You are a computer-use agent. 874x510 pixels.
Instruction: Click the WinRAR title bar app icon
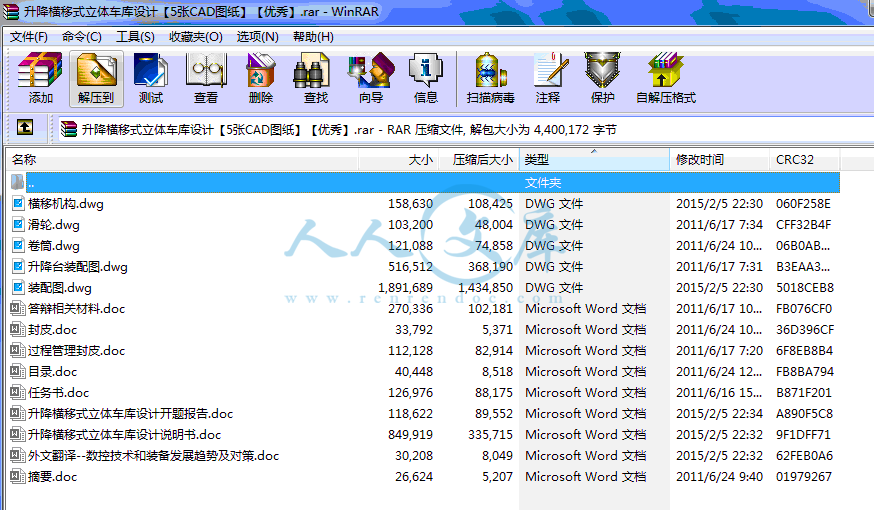tap(11, 12)
